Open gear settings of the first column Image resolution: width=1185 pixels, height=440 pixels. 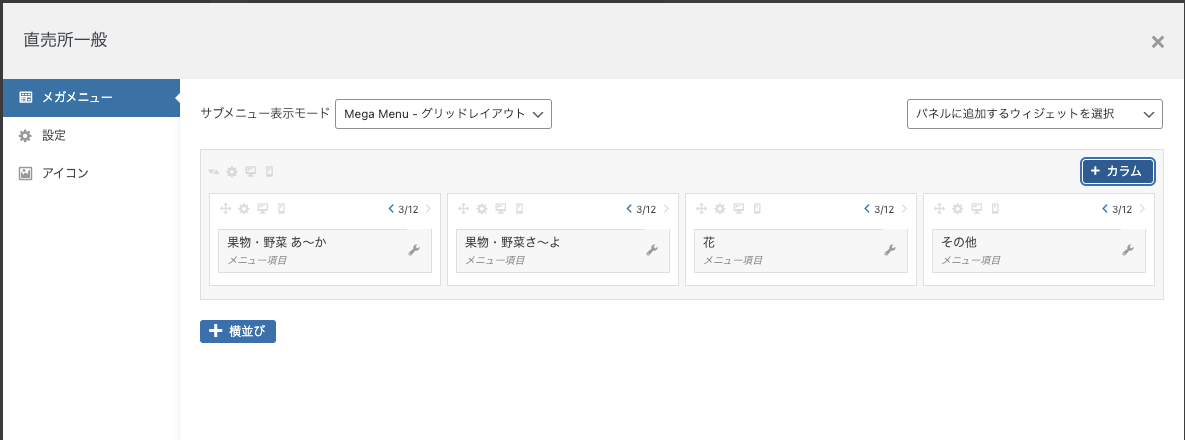click(x=243, y=209)
